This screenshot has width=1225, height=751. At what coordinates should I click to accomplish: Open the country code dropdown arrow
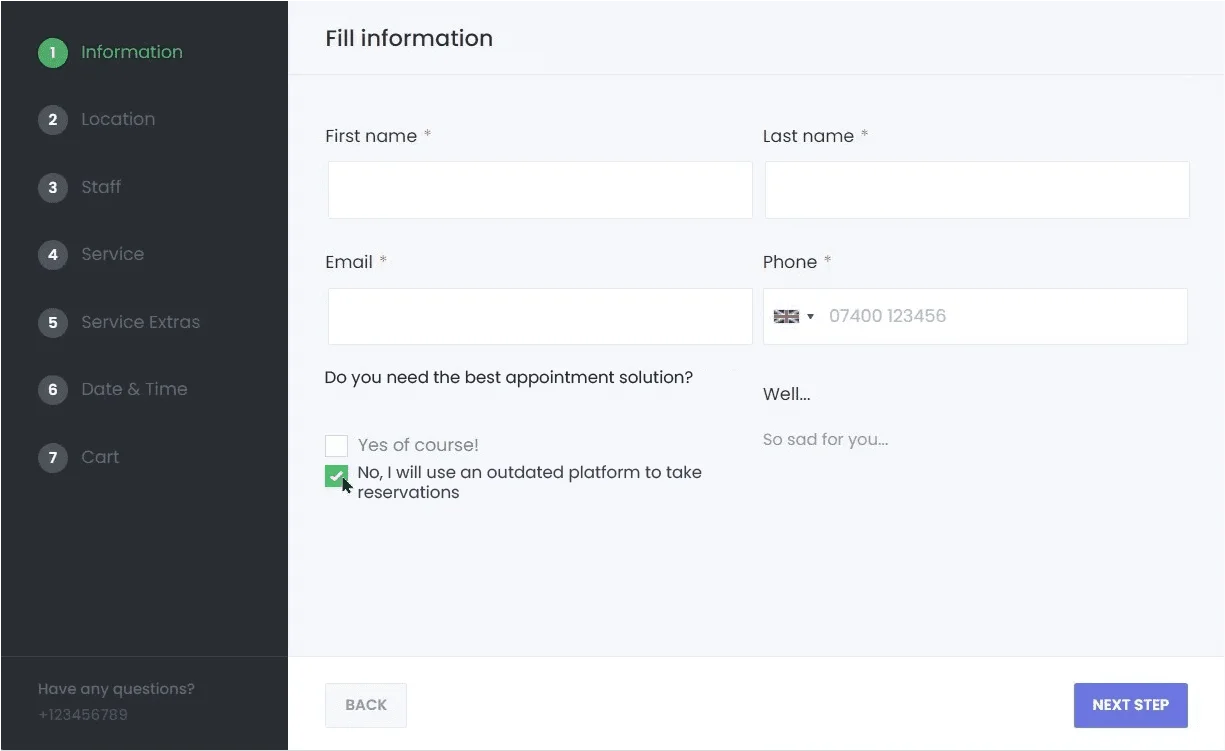tap(810, 317)
